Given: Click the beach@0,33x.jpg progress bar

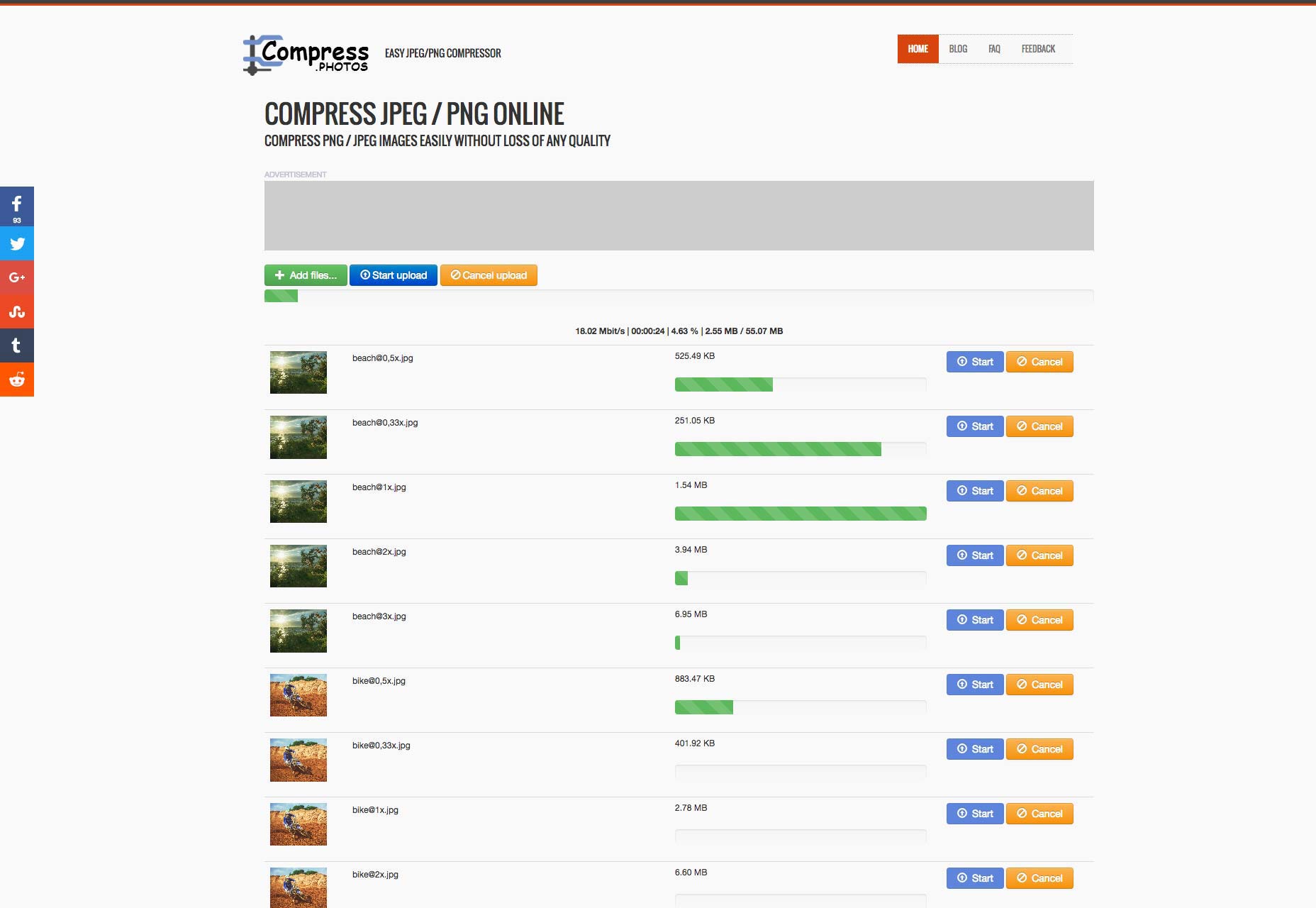Looking at the screenshot, I should coord(800,449).
